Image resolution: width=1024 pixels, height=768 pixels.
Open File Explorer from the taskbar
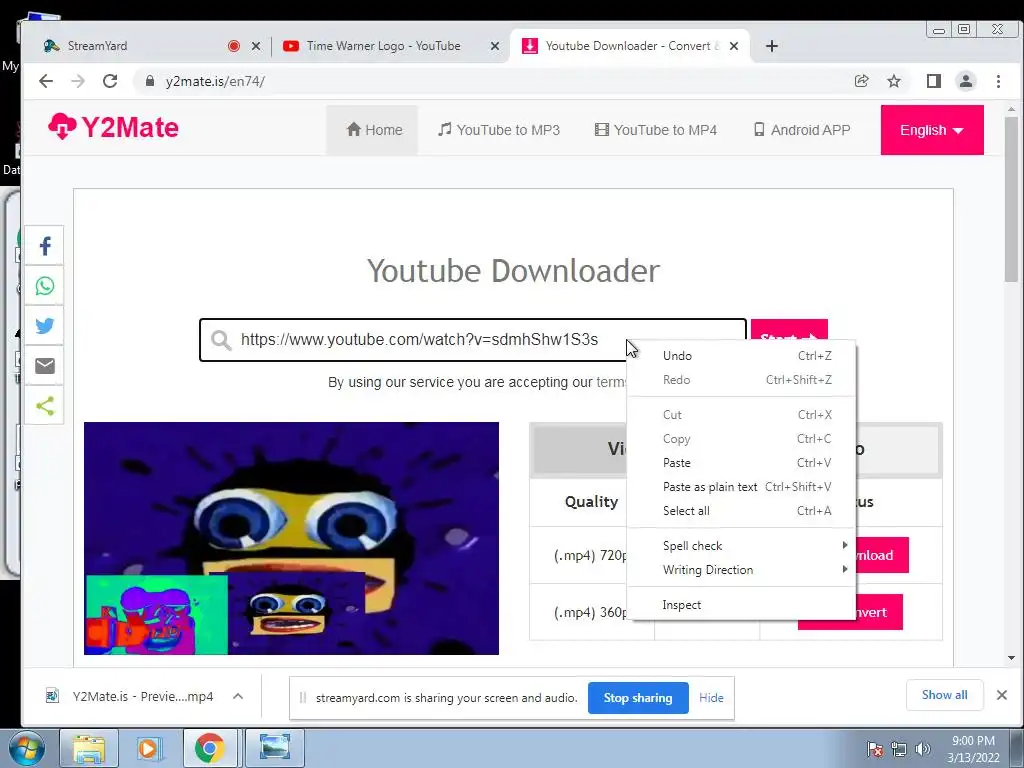tap(89, 748)
